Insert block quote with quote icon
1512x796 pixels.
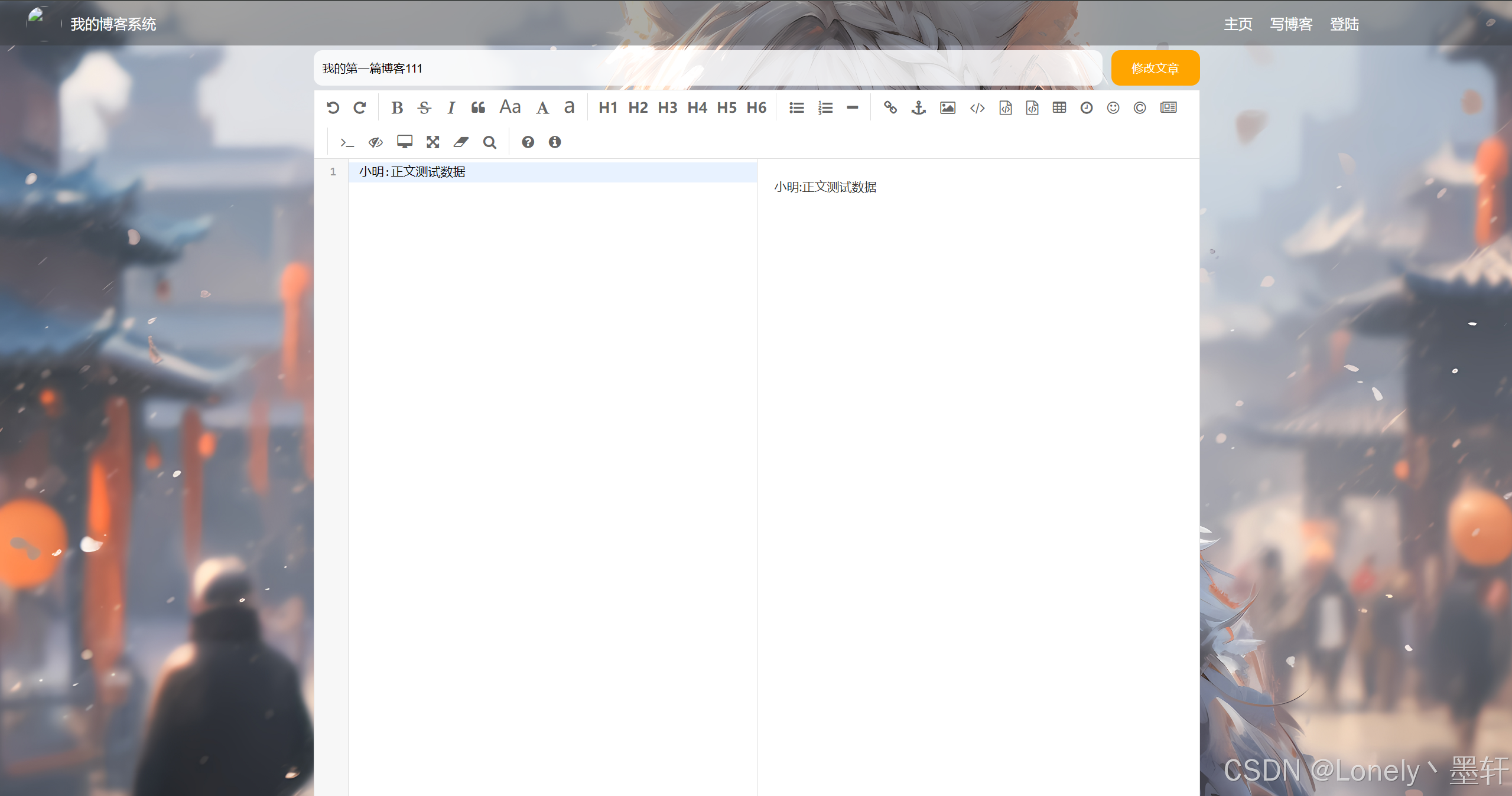point(478,107)
